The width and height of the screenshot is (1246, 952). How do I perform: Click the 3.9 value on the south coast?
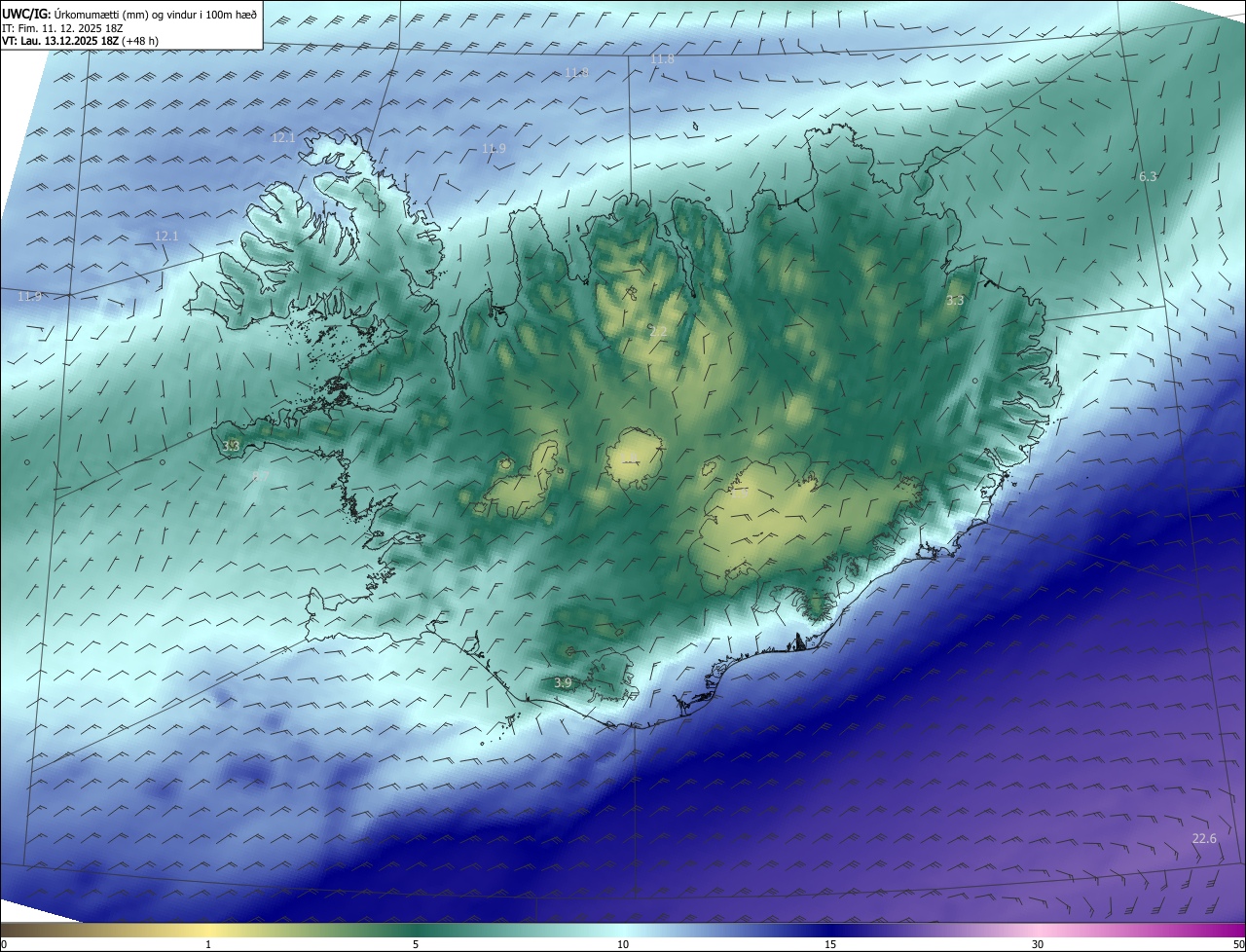coord(563,683)
